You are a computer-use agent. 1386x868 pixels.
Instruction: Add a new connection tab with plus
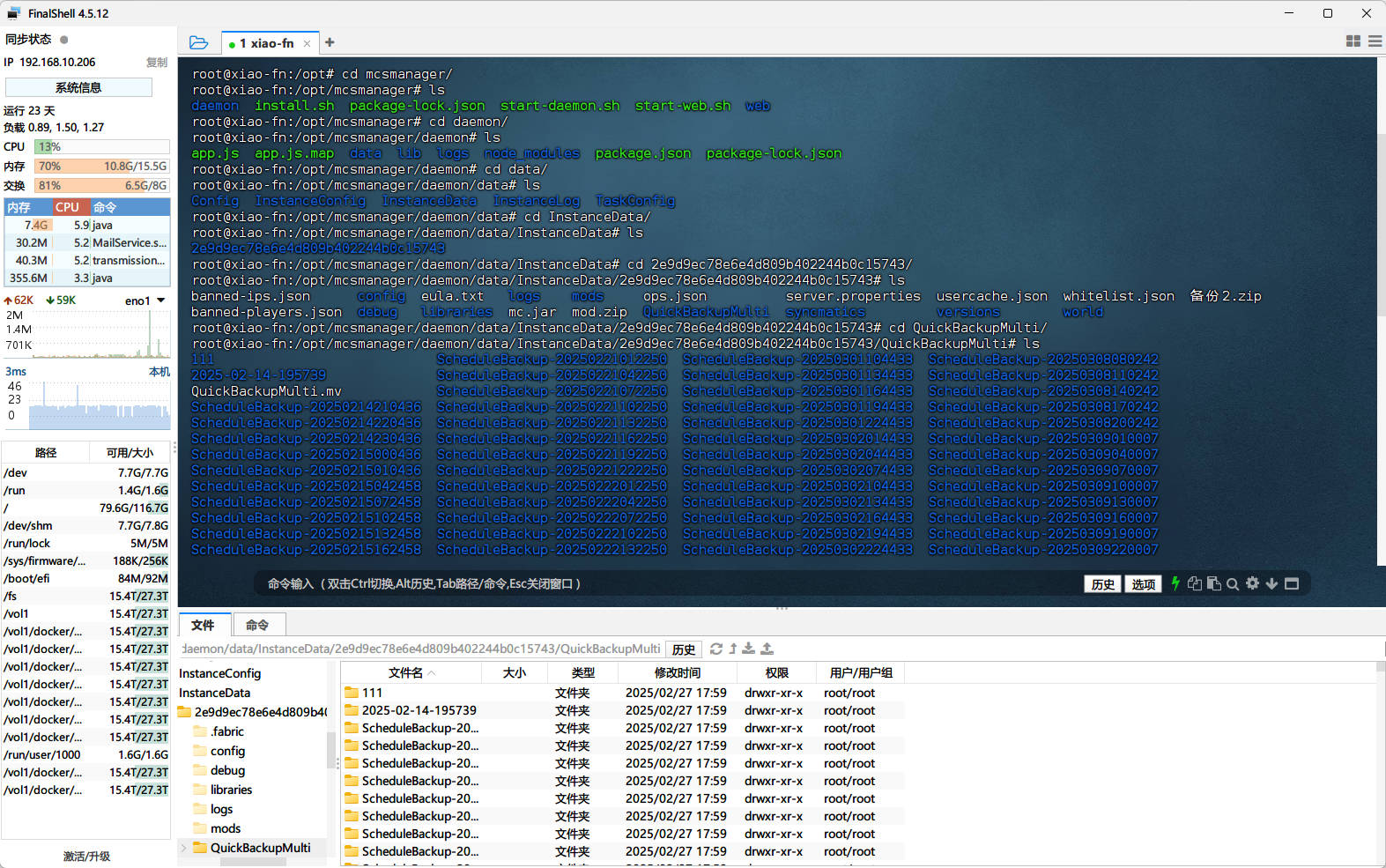(330, 42)
